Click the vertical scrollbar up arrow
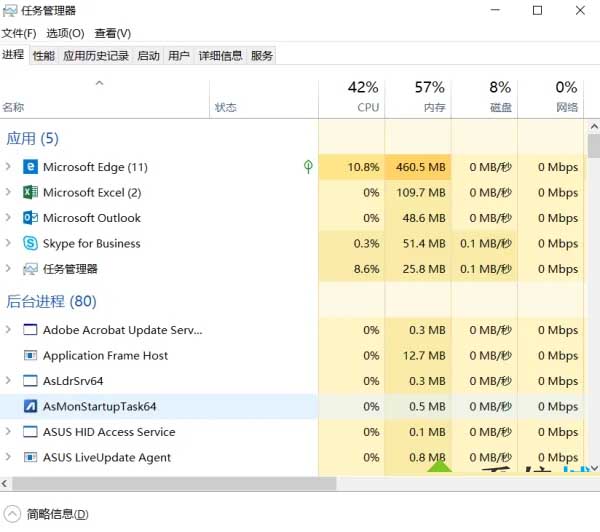Image resolution: width=600 pixels, height=532 pixels. coord(594,126)
